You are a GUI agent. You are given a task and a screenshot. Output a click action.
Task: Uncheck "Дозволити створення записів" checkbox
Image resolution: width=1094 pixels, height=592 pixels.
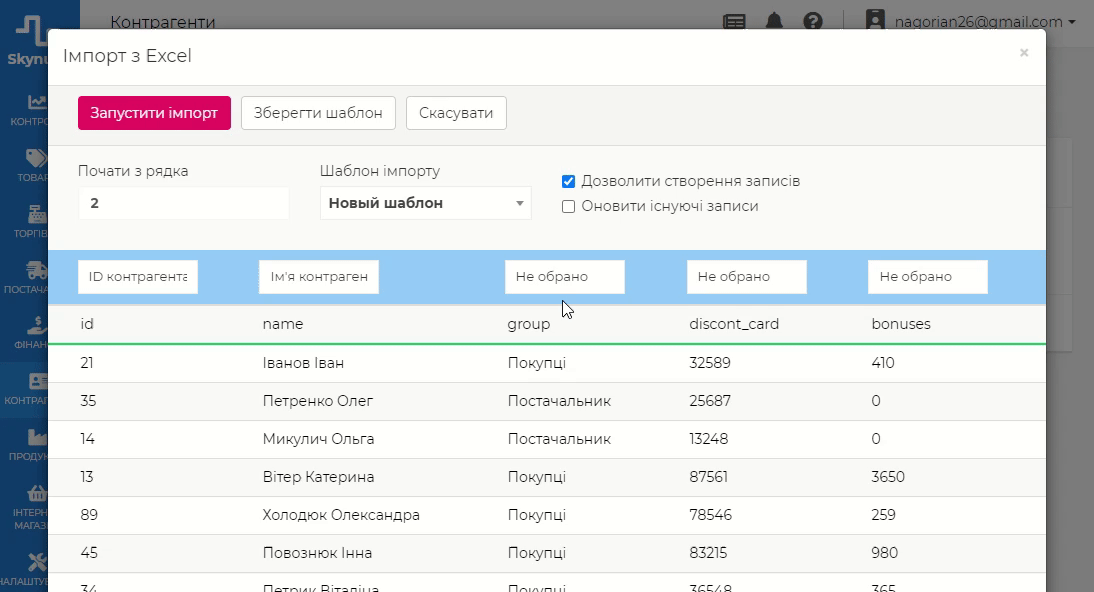tap(568, 181)
